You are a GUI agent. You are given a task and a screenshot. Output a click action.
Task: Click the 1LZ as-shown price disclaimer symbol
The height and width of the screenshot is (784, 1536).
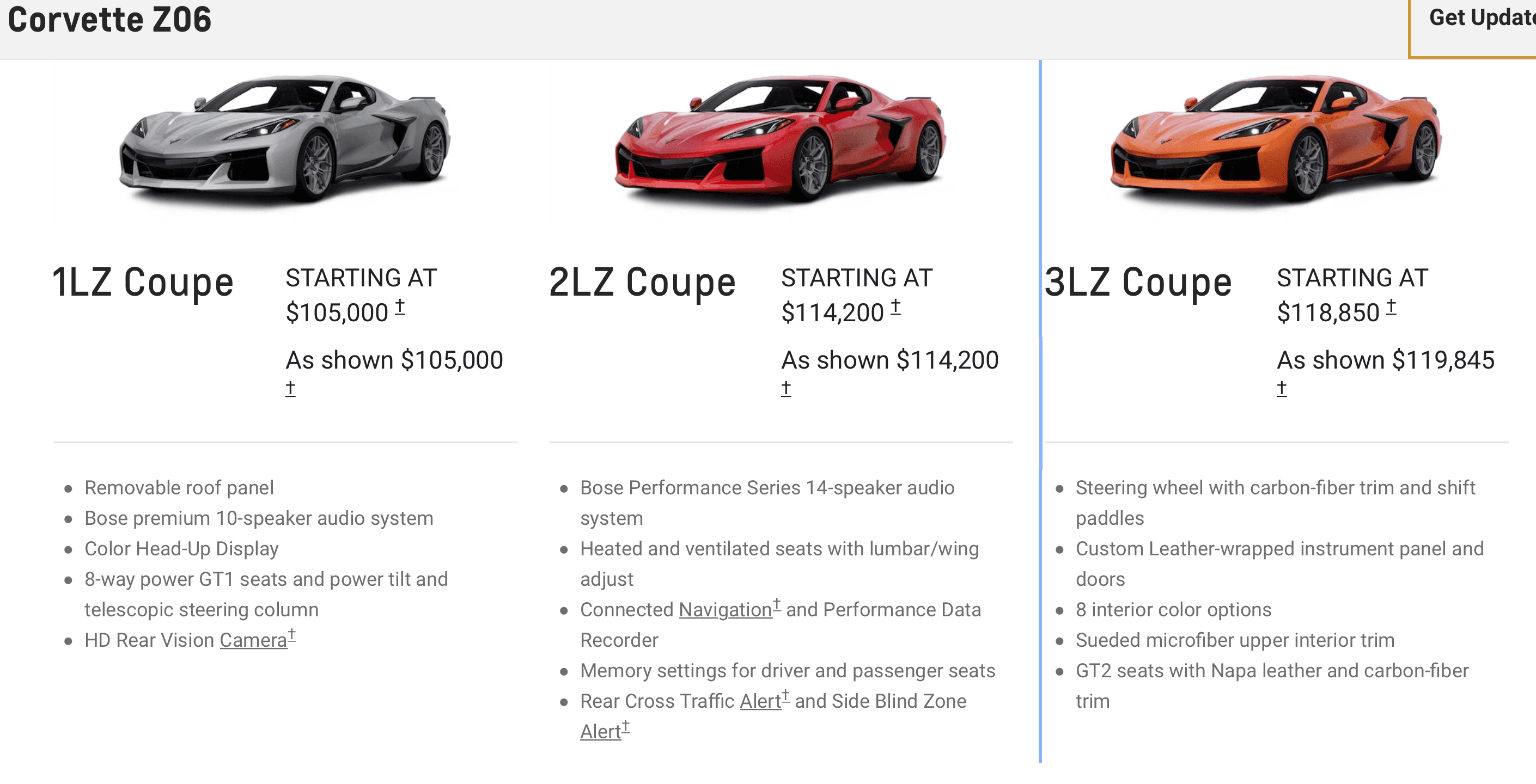coord(290,388)
